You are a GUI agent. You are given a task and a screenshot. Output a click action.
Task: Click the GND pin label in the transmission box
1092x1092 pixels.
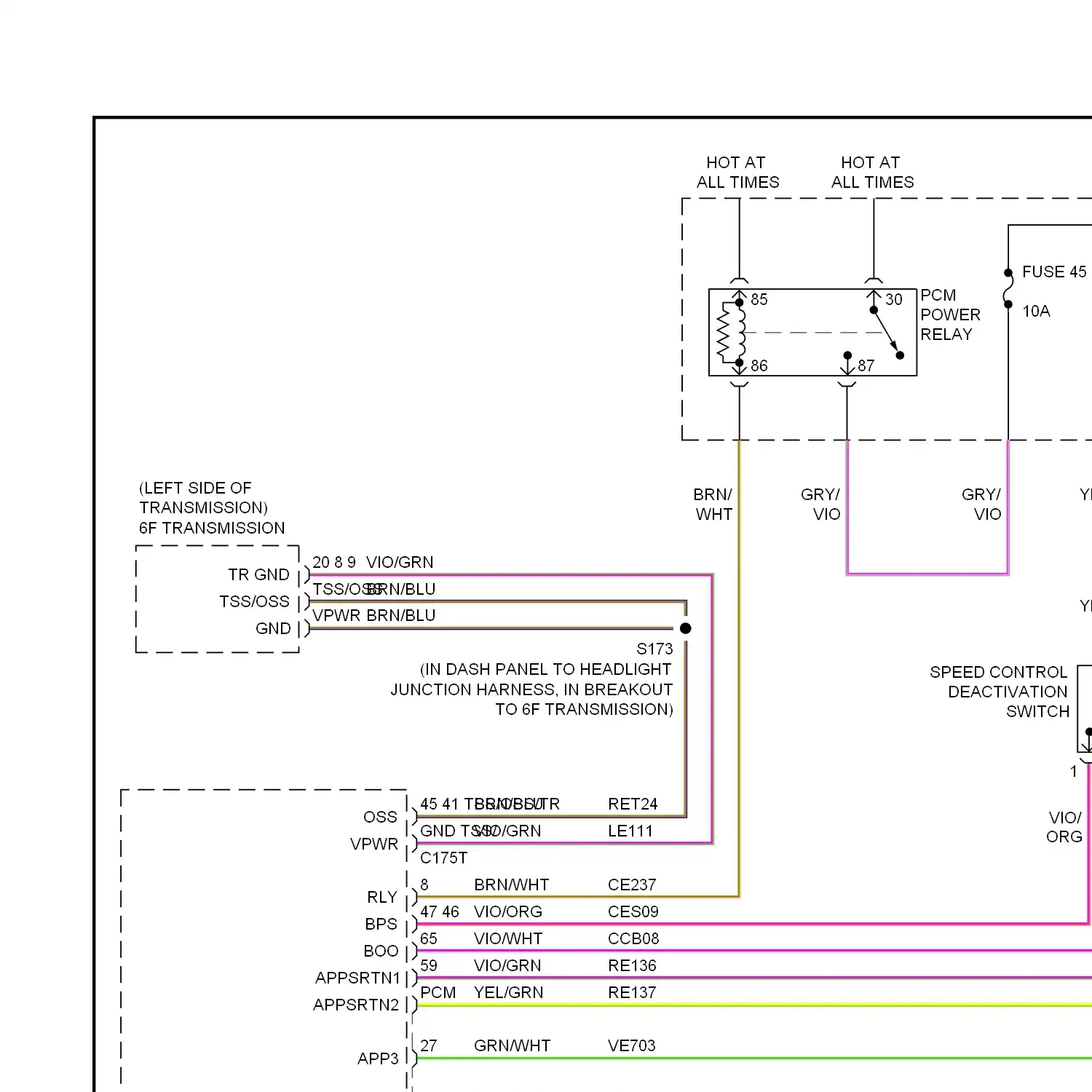pos(273,628)
